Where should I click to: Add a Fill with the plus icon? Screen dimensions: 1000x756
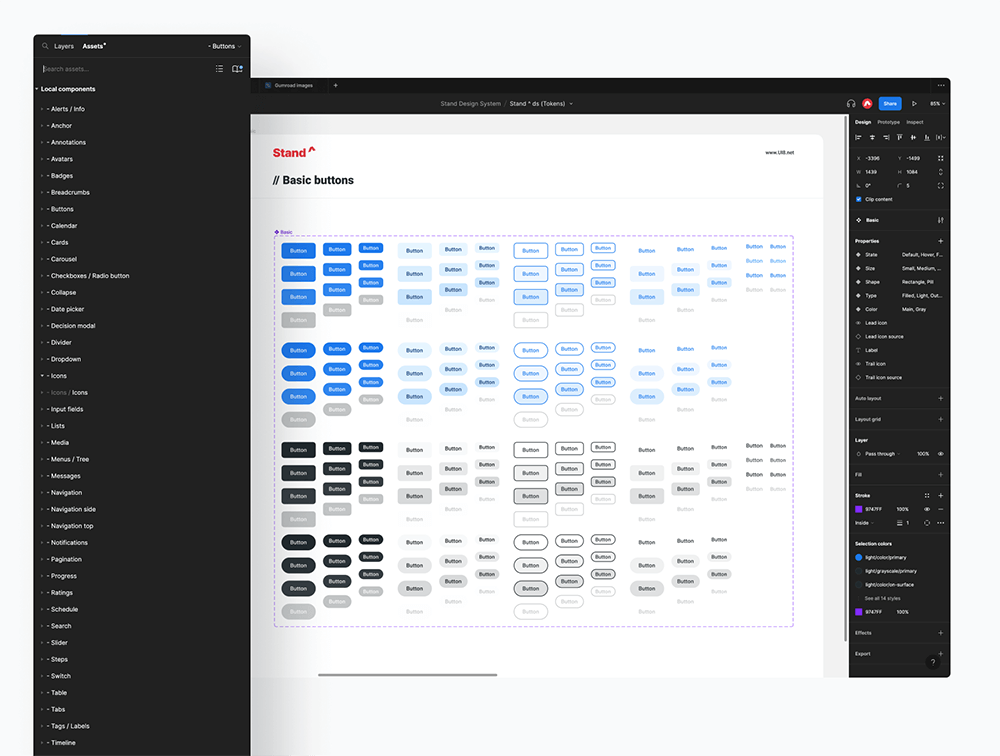click(940, 473)
